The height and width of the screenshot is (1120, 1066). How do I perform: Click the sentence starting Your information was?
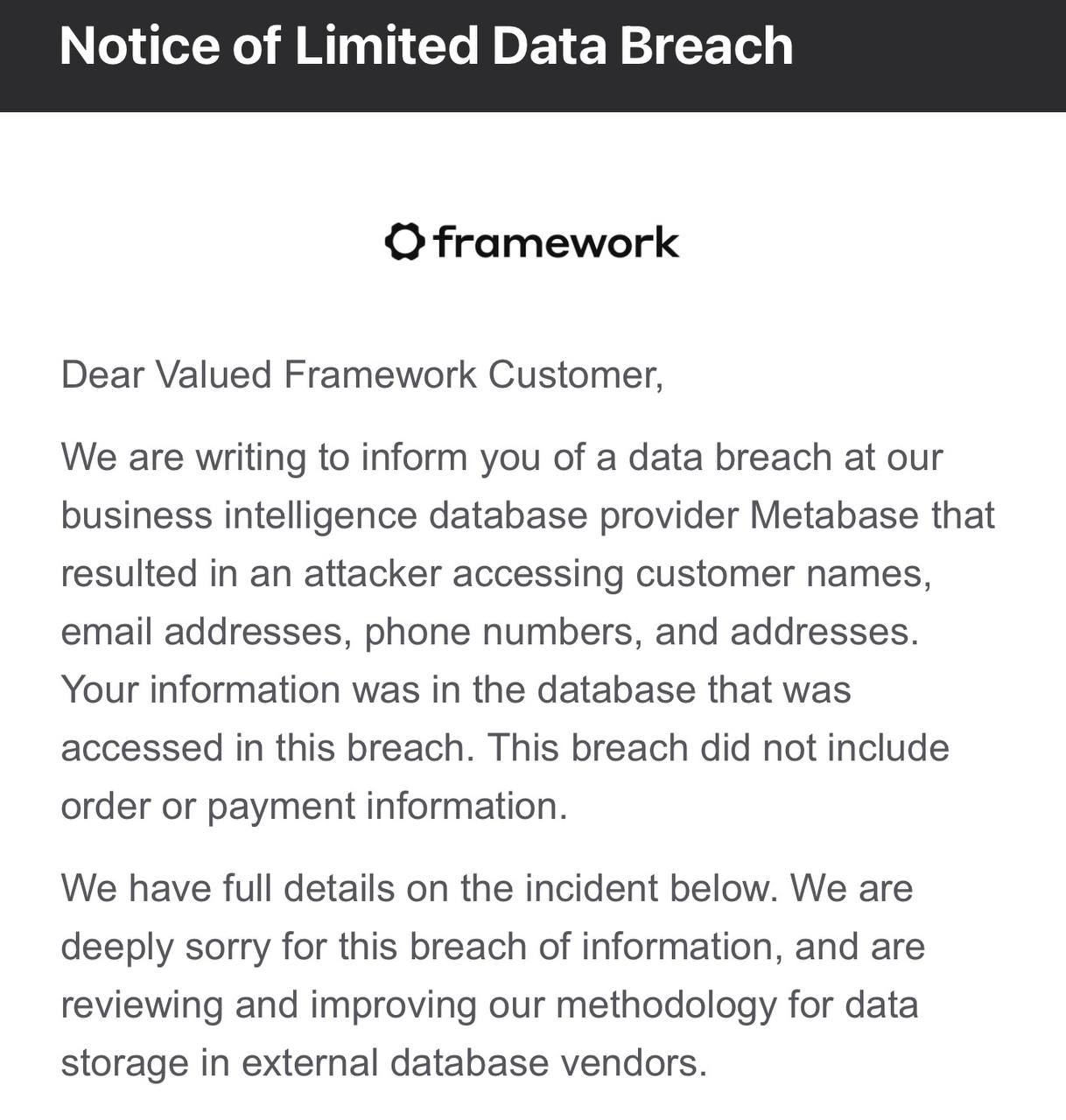coord(456,690)
